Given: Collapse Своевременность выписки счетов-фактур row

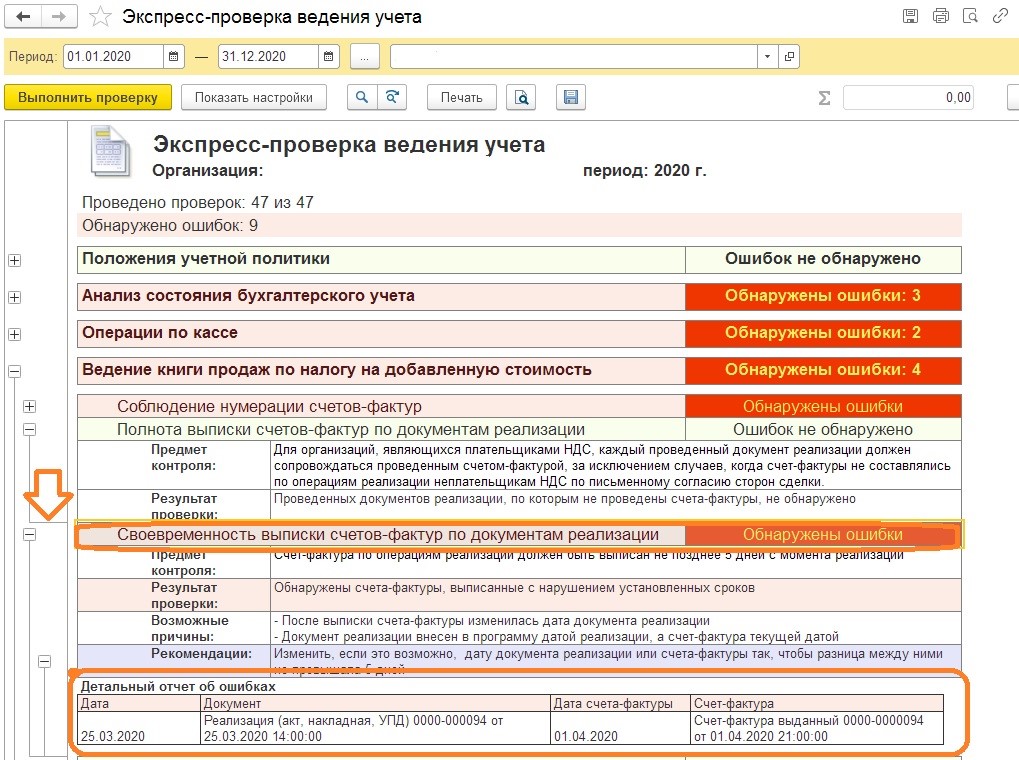Looking at the screenshot, I should (29, 534).
